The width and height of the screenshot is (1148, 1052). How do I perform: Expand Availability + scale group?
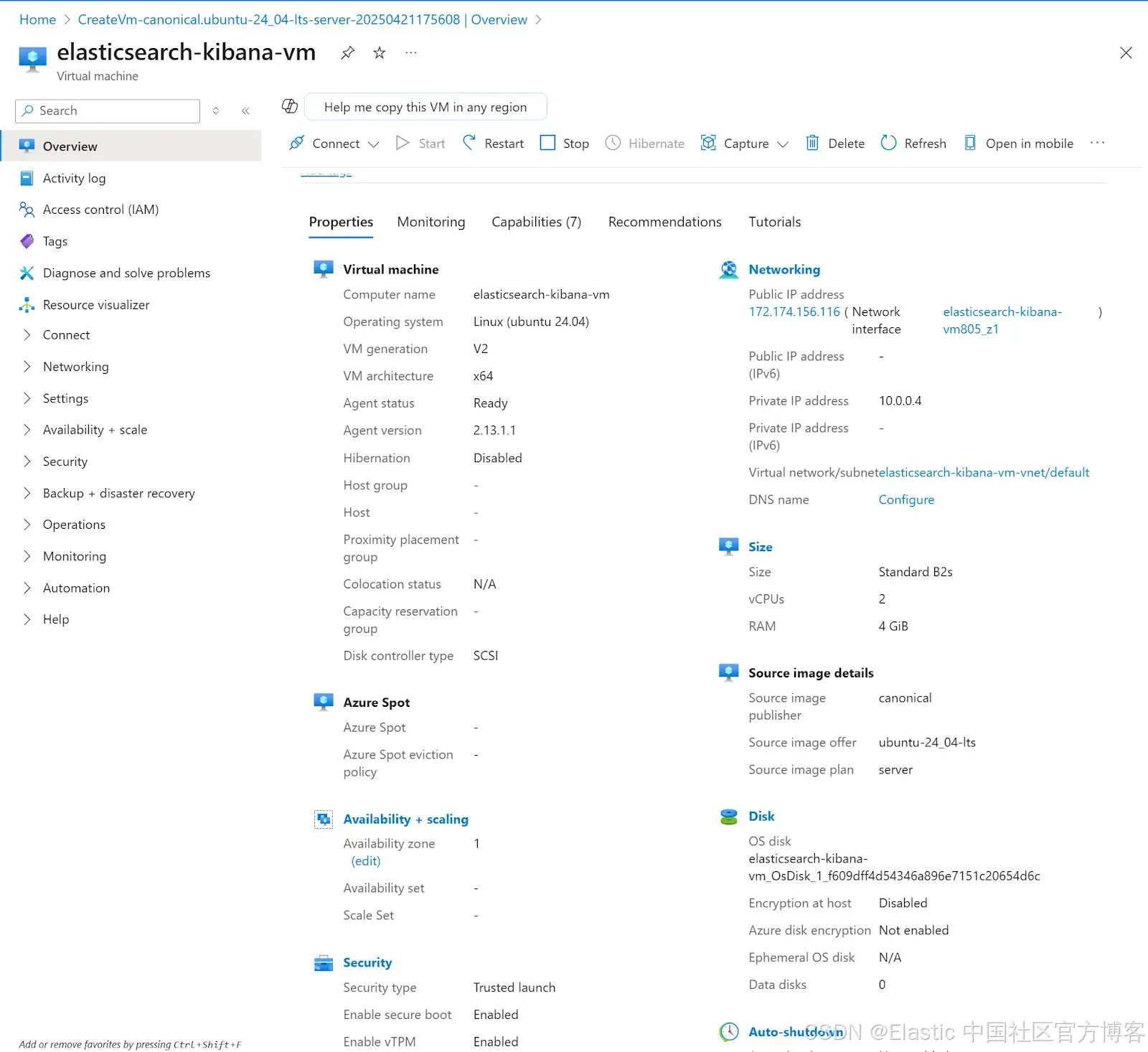[x=95, y=430]
